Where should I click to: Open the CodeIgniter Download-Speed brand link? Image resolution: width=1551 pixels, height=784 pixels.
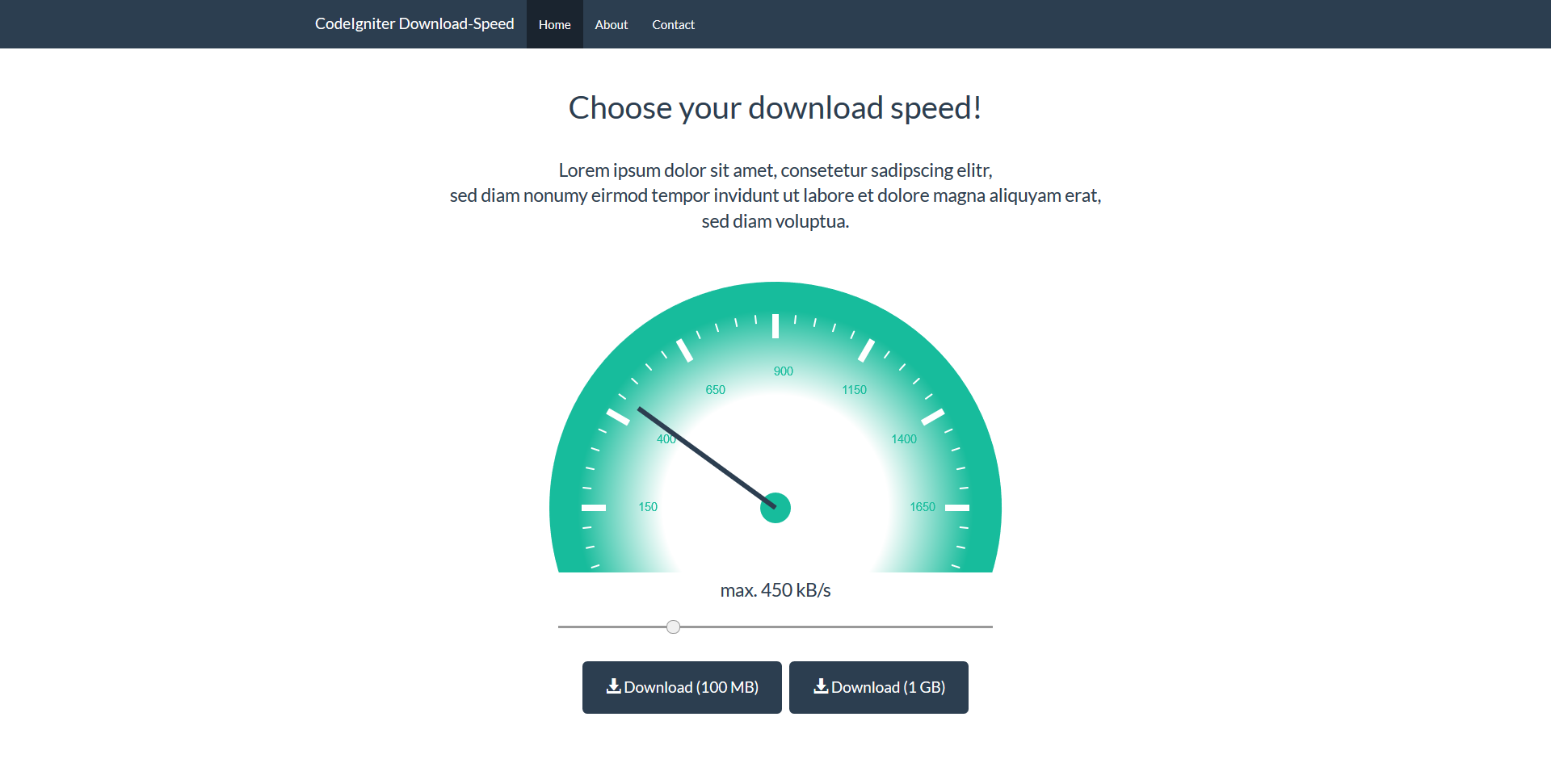(x=414, y=24)
